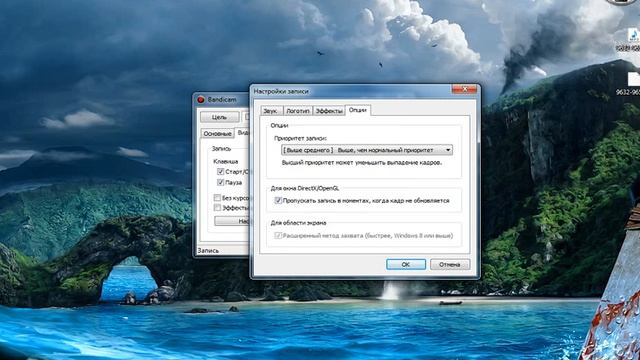Click the top desktop music file icon
The width and height of the screenshot is (640, 360).
coord(633,35)
